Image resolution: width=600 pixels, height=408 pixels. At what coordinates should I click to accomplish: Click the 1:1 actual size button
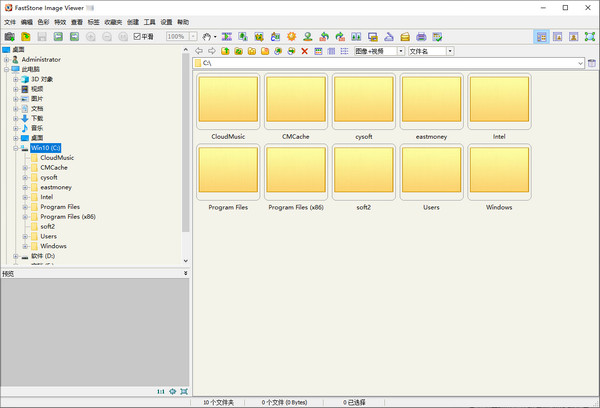[160, 391]
